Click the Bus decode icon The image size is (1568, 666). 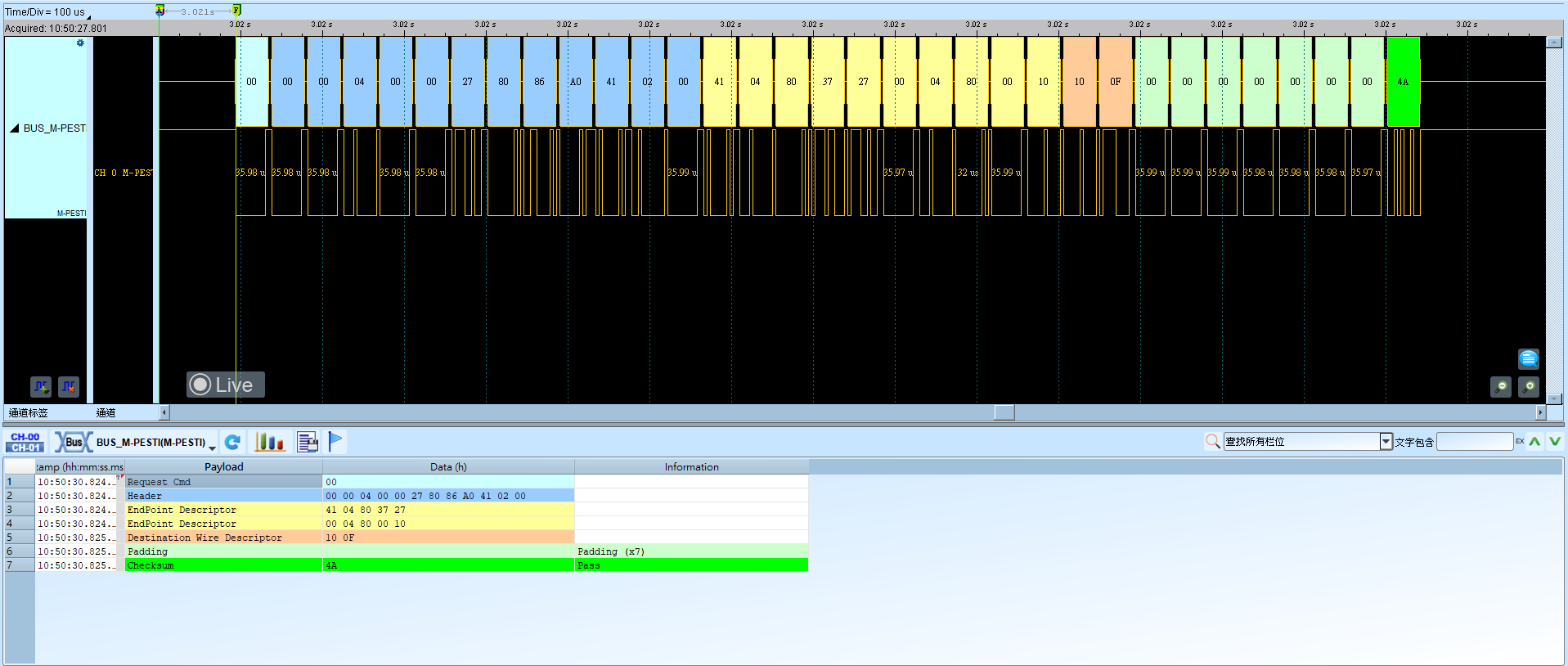coord(73,442)
